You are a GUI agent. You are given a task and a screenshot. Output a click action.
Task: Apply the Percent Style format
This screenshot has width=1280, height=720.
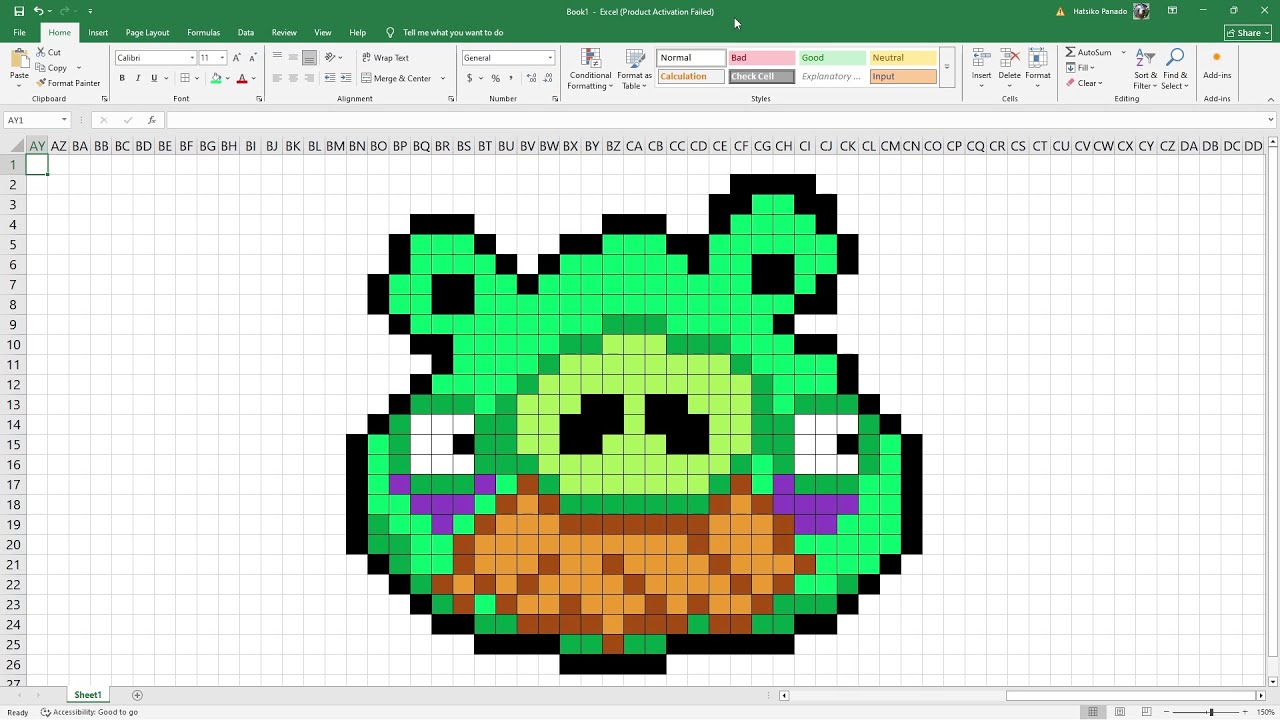pos(495,78)
